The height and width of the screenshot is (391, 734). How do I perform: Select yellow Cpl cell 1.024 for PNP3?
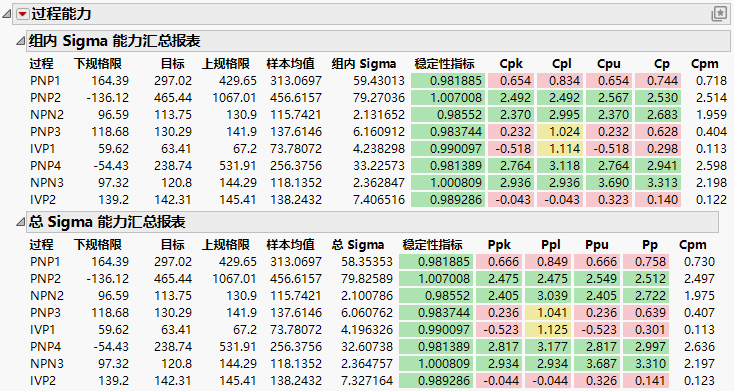point(560,132)
